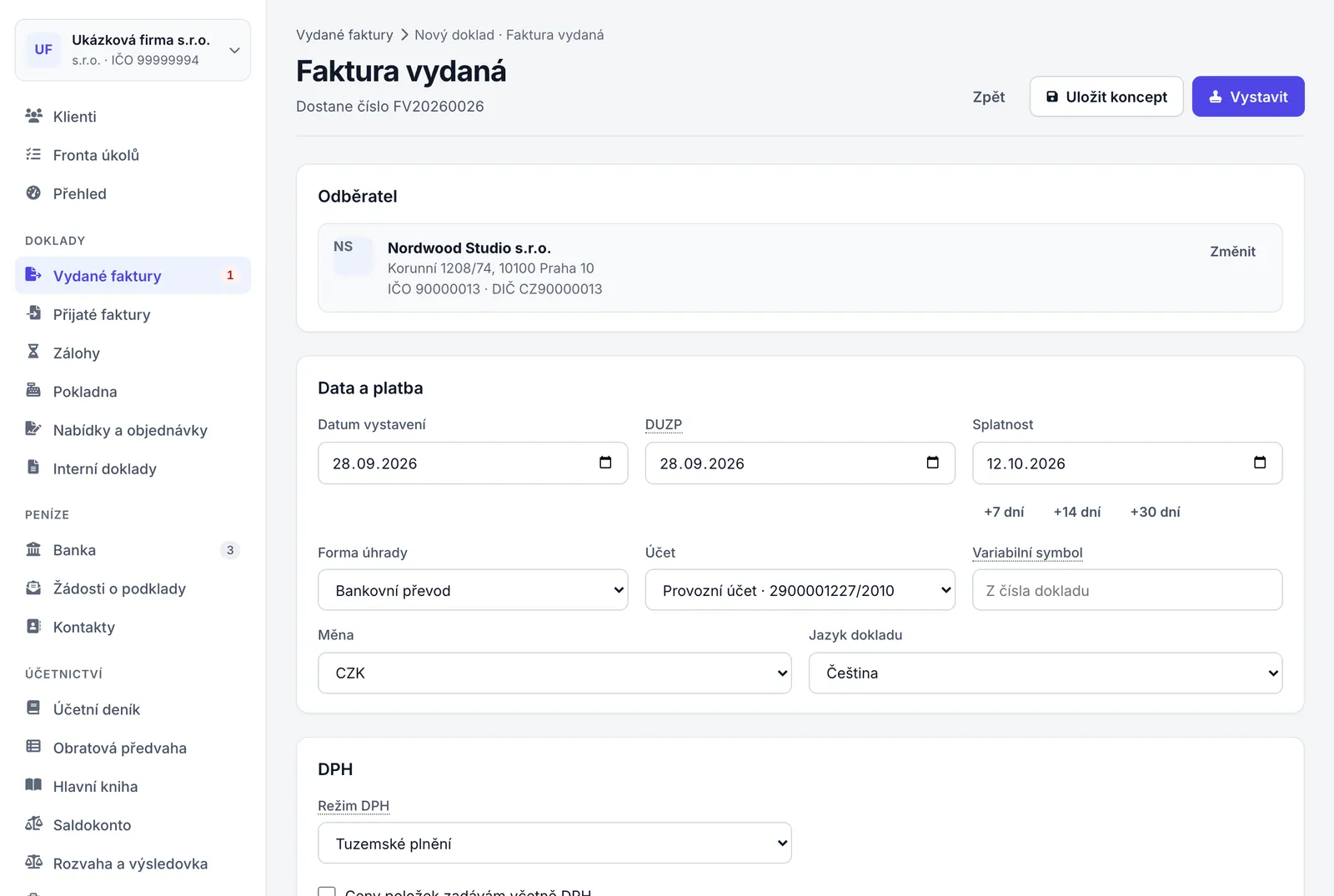
Task: Click the Zpět link
Action: coord(989,97)
